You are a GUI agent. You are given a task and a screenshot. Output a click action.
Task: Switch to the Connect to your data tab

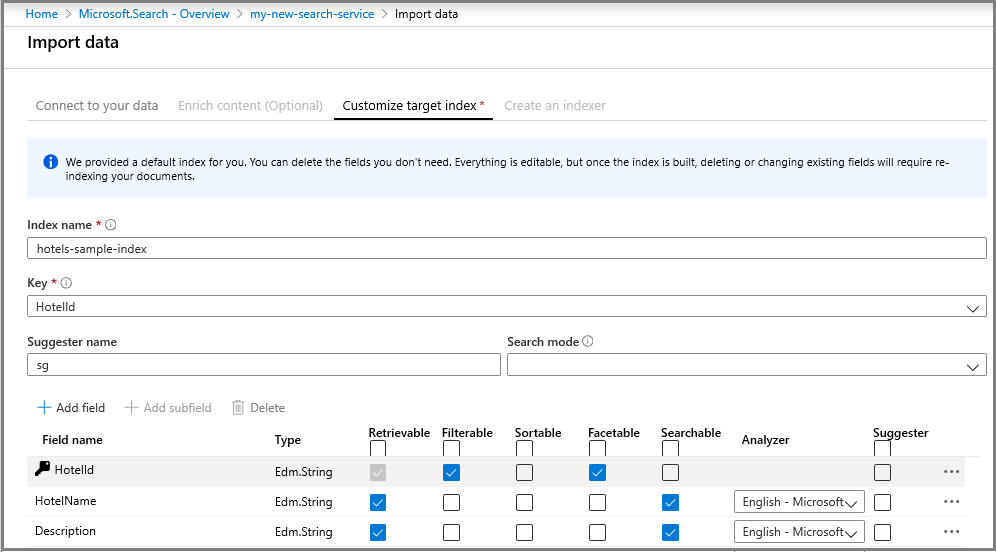pos(97,106)
